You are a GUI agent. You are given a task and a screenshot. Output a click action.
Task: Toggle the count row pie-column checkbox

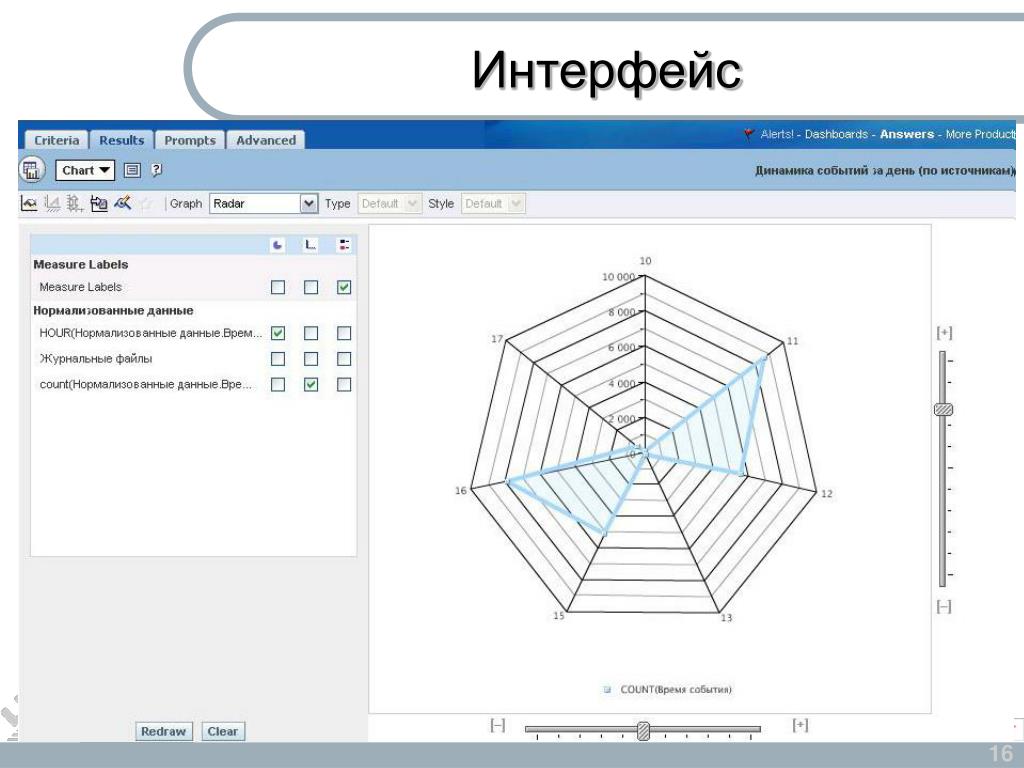tap(278, 385)
